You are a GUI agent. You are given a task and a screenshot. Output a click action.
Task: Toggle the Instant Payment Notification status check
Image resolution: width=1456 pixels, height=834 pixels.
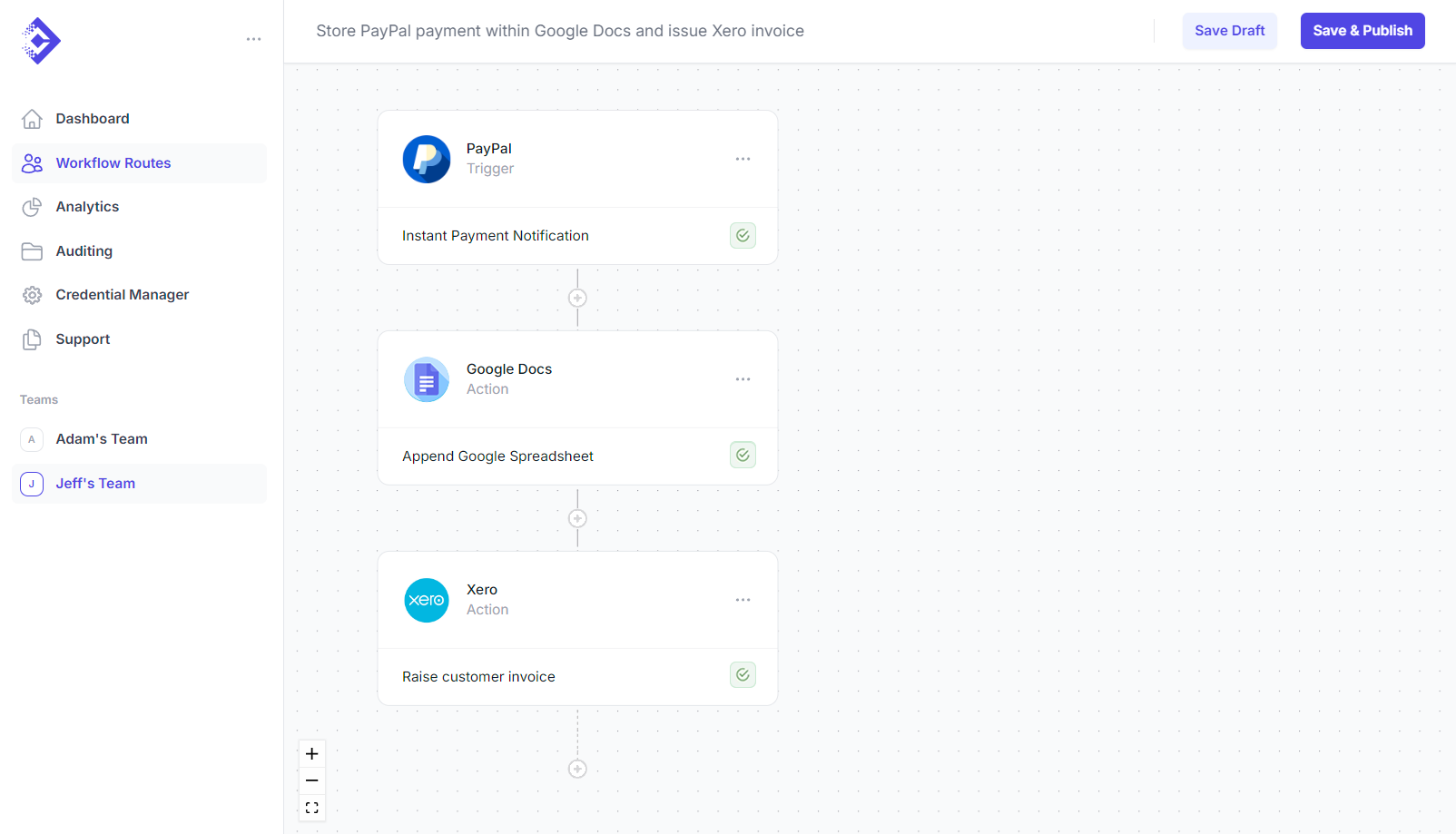tap(743, 235)
